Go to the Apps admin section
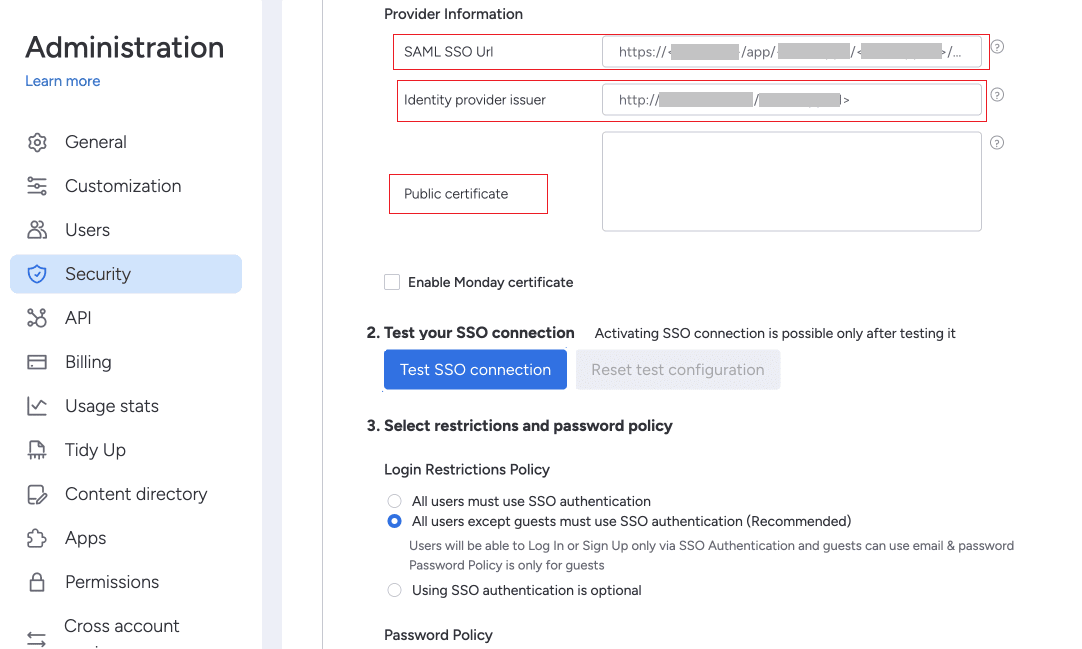Image resolution: width=1082 pixels, height=649 pixels. 85,538
